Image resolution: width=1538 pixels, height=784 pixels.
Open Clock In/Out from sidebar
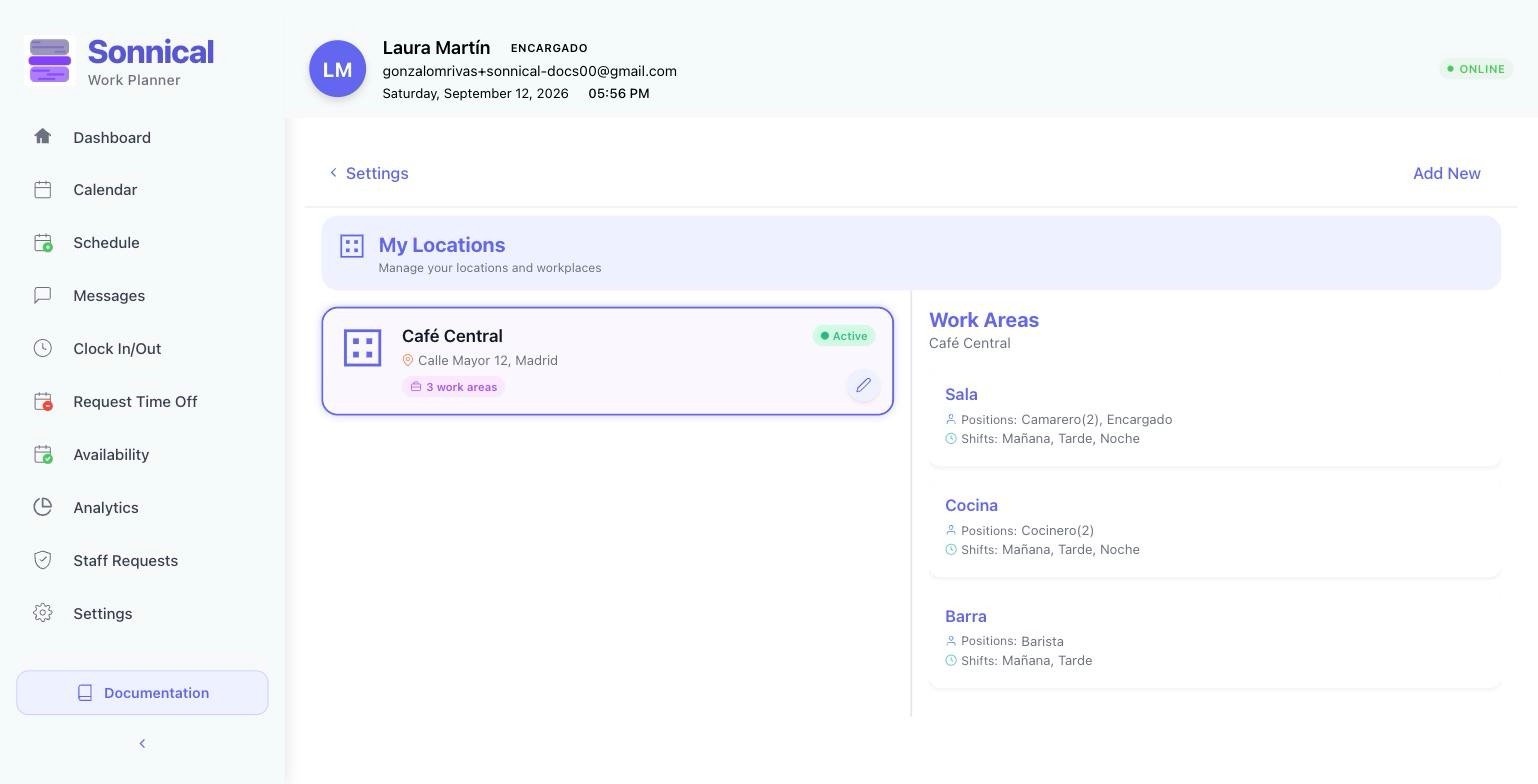click(x=117, y=349)
